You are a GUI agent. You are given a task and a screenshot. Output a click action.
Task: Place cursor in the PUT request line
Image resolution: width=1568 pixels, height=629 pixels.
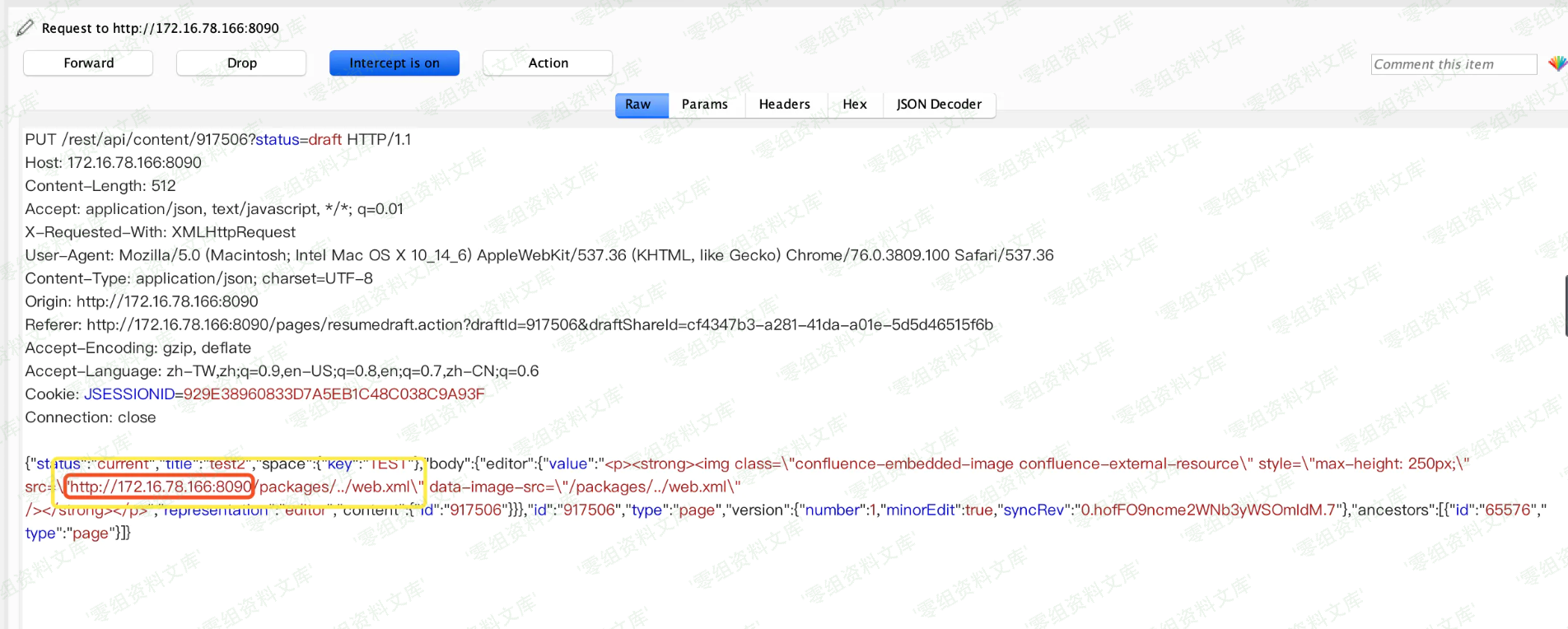[x=217, y=140]
